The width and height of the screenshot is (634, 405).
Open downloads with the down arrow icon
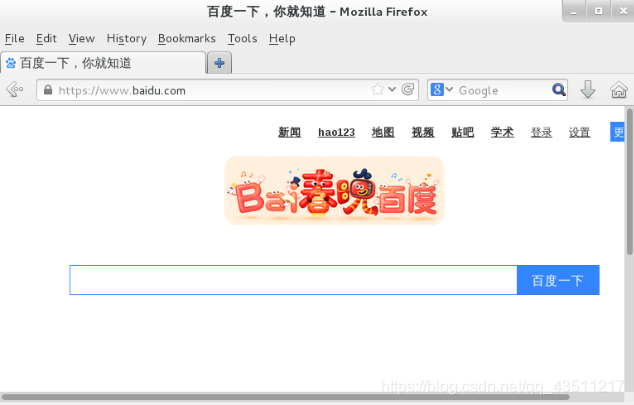[588, 89]
